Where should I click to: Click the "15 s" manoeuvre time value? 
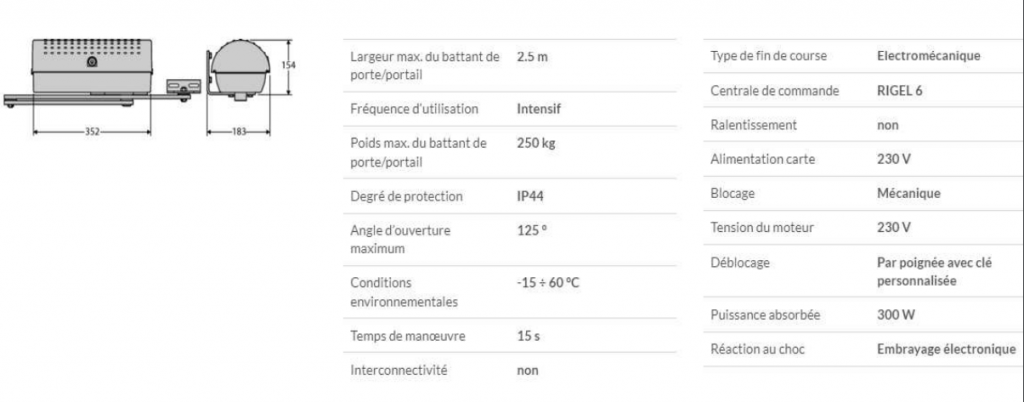pos(529,336)
